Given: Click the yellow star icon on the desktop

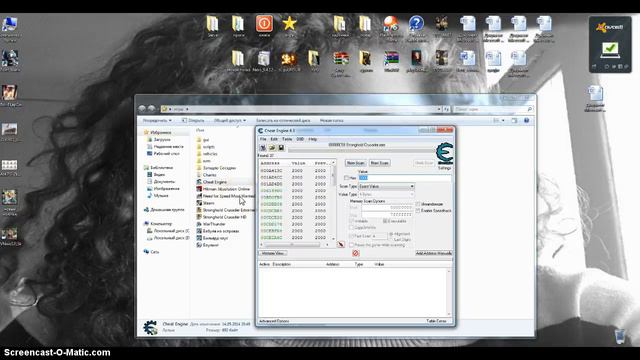Looking at the screenshot, I should [x=289, y=24].
